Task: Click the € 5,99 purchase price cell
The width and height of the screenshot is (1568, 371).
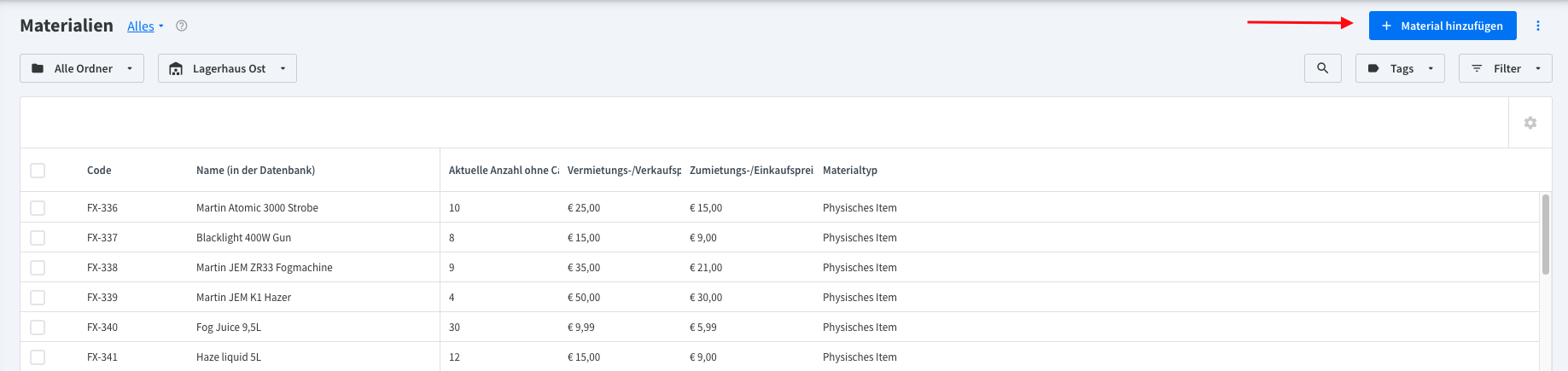Action: coord(703,328)
